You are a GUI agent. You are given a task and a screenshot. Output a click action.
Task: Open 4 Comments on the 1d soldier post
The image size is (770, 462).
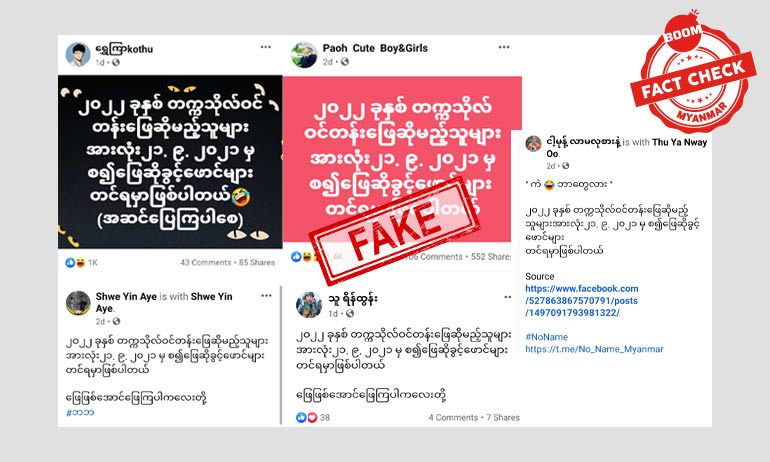[x=453, y=418]
